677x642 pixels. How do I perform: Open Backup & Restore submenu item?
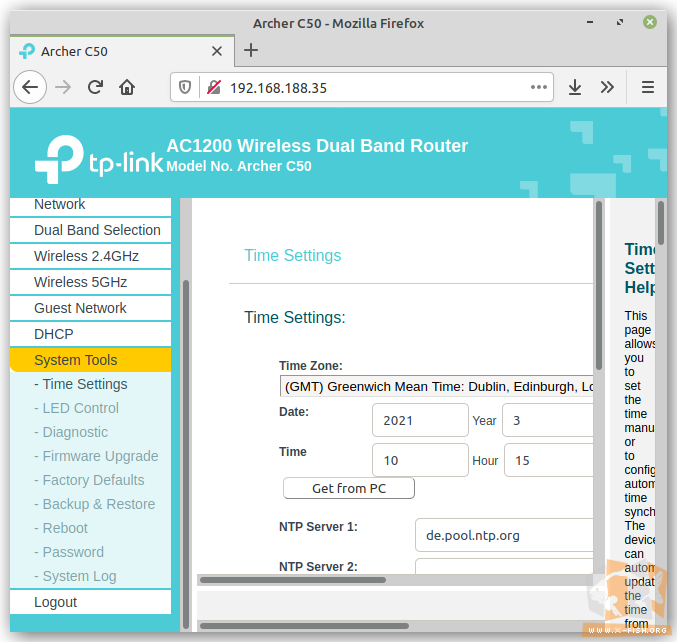click(95, 504)
